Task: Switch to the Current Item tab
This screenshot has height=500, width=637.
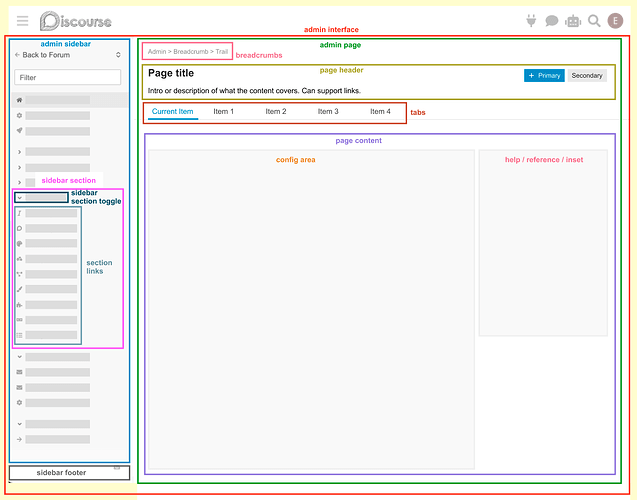Action: click(173, 111)
